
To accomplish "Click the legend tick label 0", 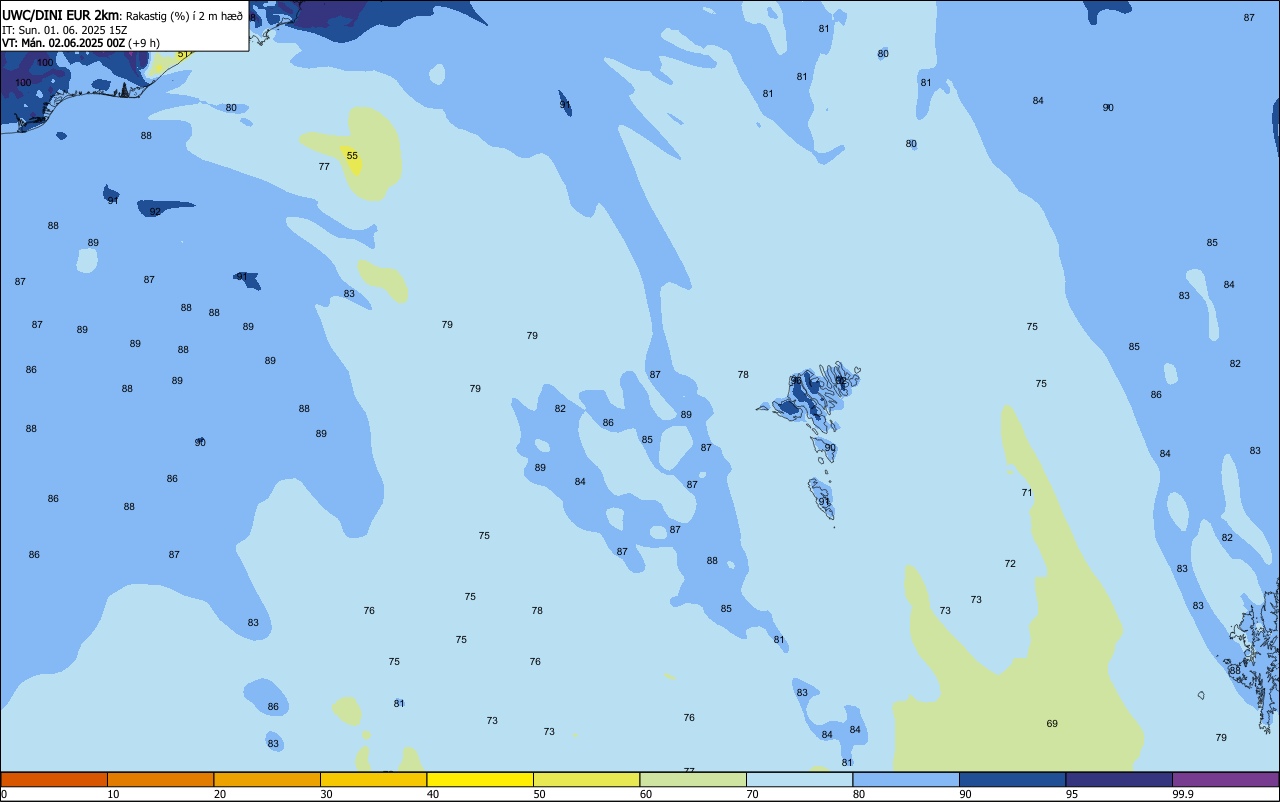I will 4,794.
